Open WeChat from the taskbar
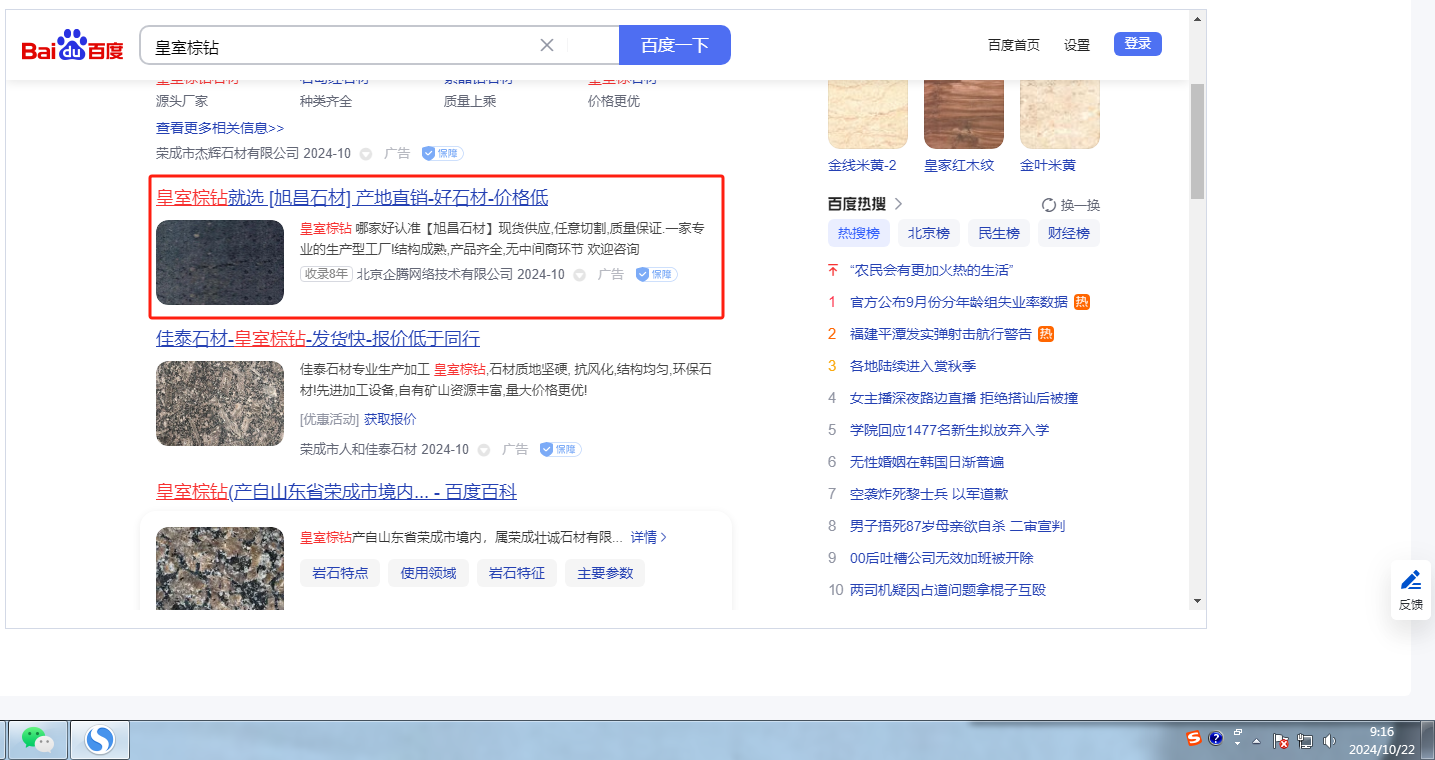 point(38,740)
